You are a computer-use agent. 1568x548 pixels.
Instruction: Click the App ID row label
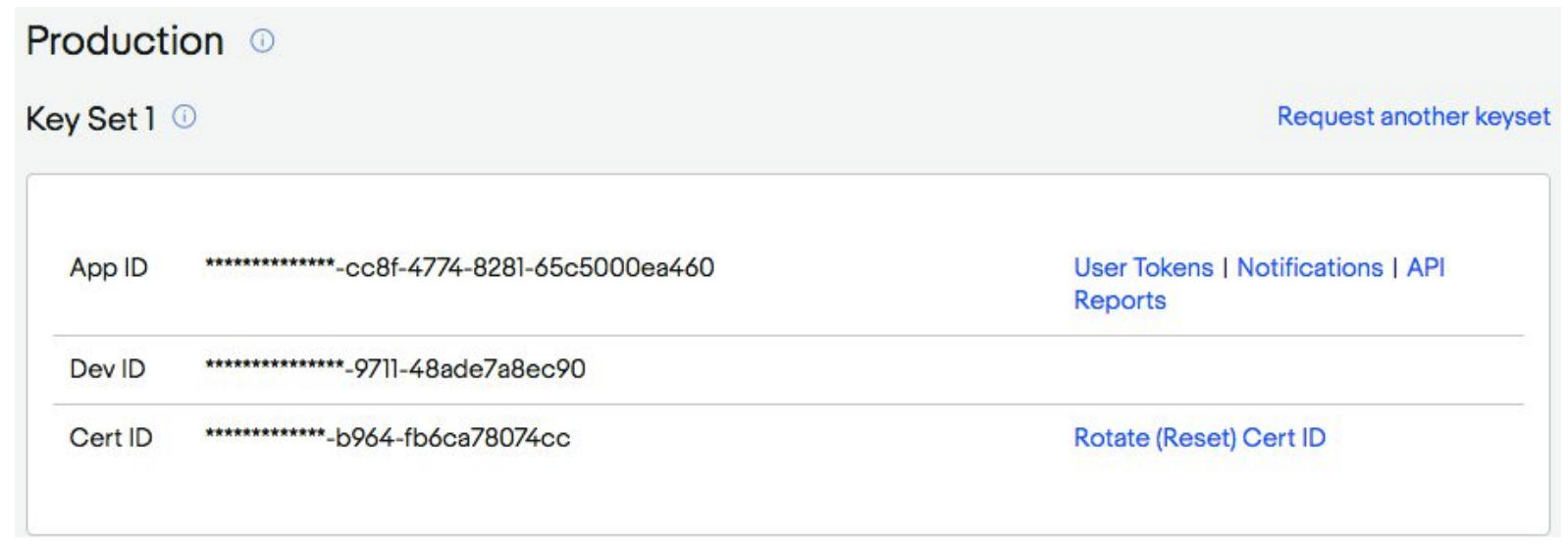click(109, 268)
